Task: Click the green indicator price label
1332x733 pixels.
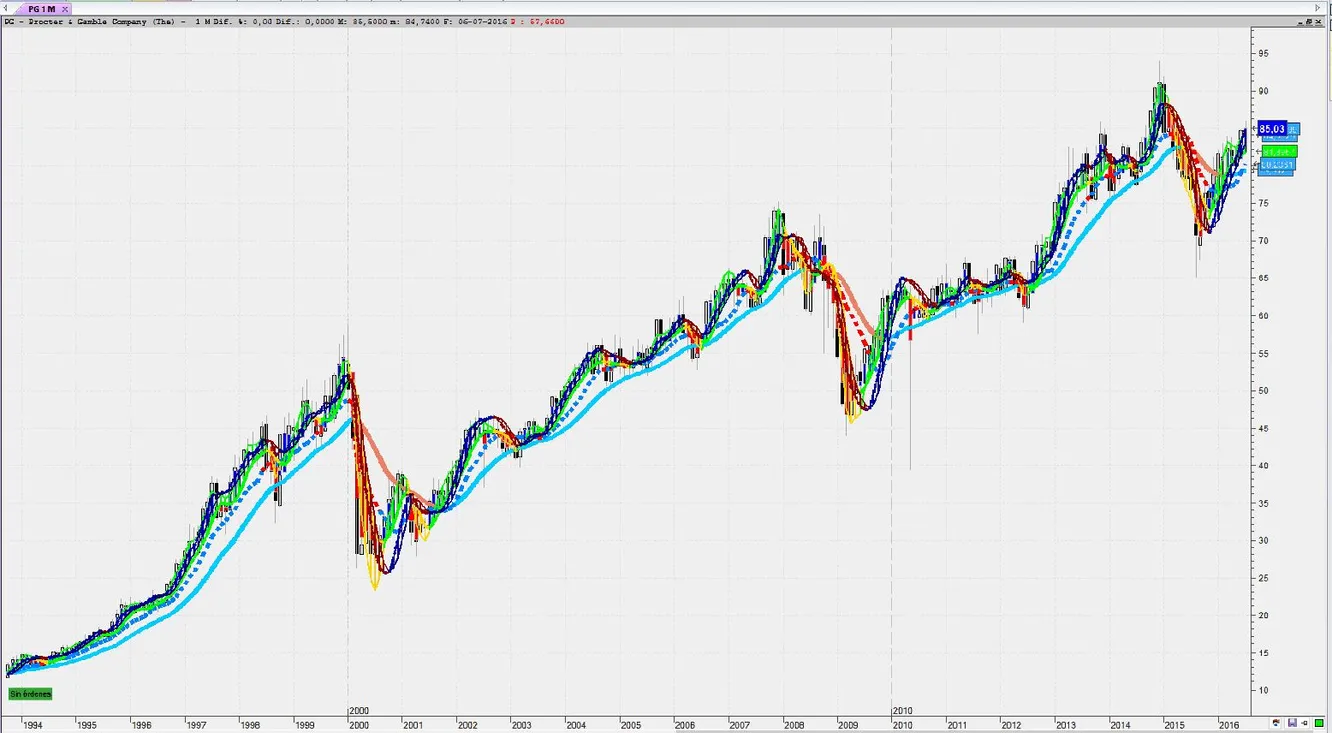Action: tap(1279, 151)
